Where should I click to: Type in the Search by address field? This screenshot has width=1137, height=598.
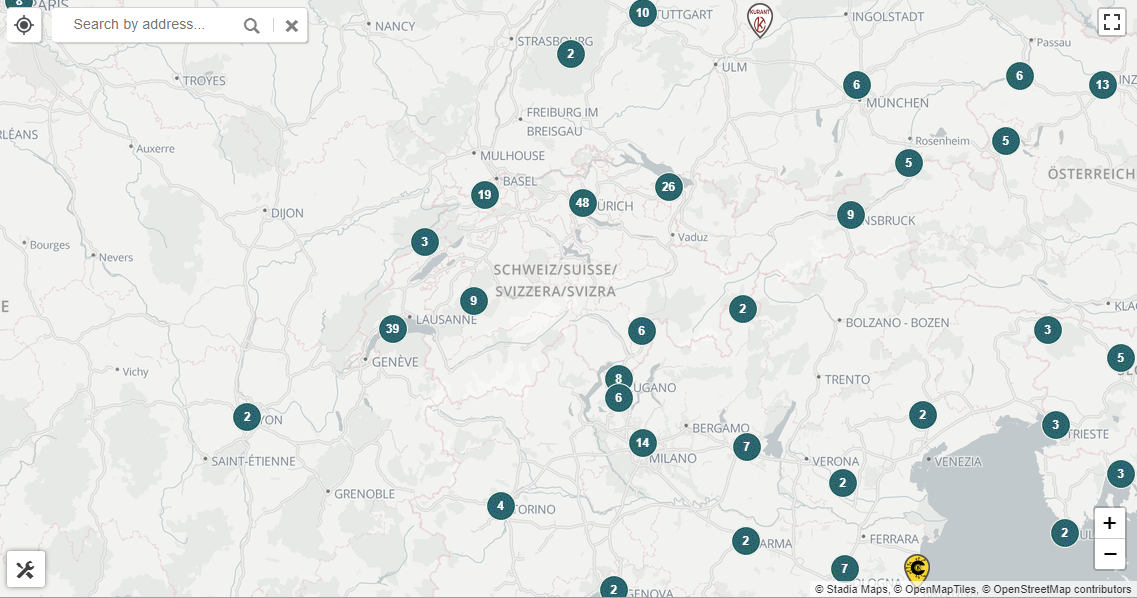pos(145,25)
